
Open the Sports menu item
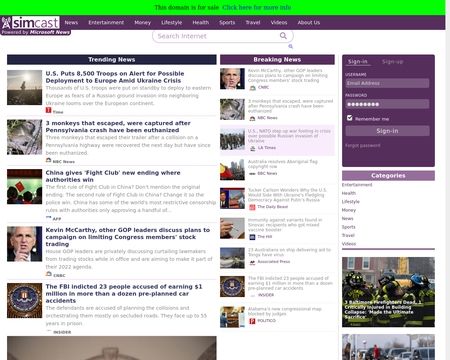pyautogui.click(x=227, y=23)
